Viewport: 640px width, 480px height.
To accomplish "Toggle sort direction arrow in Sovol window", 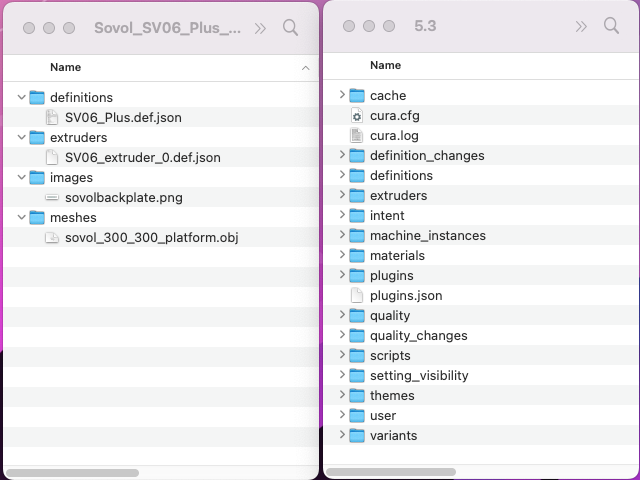I will point(305,68).
